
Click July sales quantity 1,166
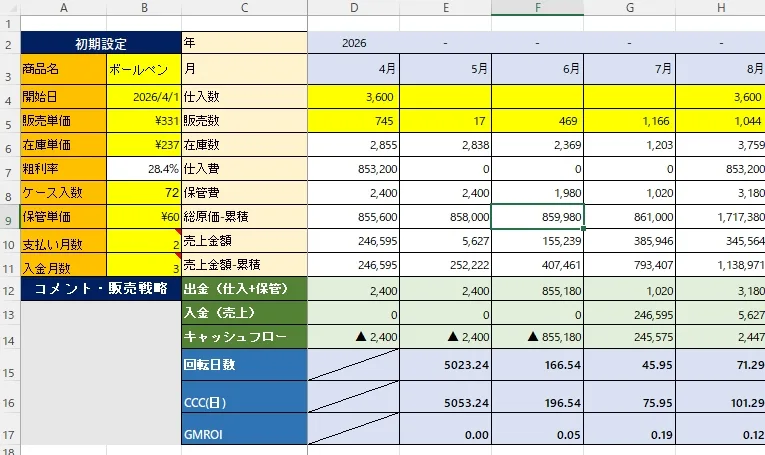click(629, 120)
